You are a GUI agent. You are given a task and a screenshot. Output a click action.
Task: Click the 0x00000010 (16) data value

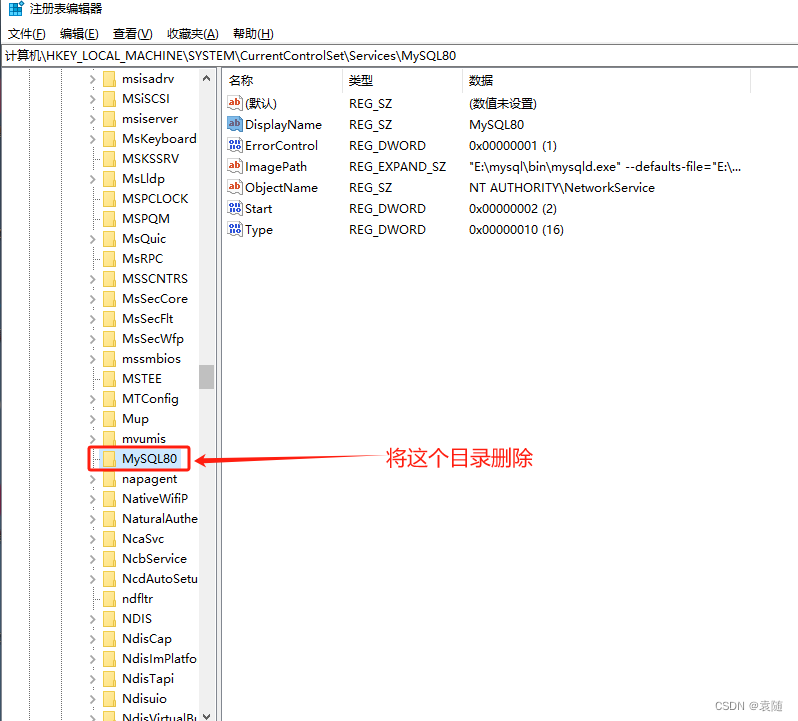(516, 229)
